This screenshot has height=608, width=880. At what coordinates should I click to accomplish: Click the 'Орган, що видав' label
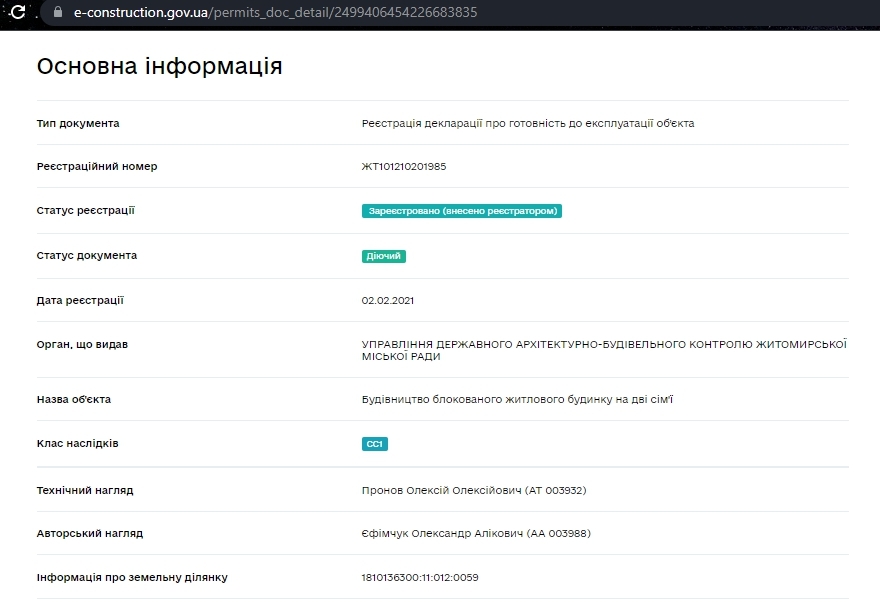pos(82,345)
